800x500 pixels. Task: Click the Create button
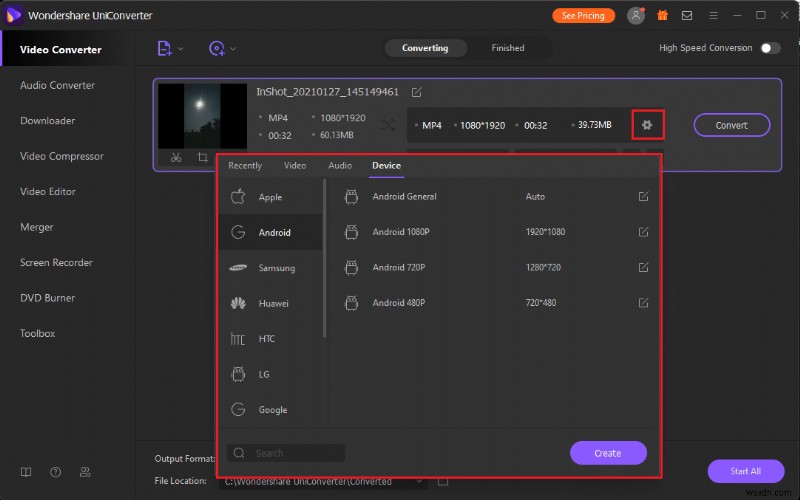(x=608, y=453)
